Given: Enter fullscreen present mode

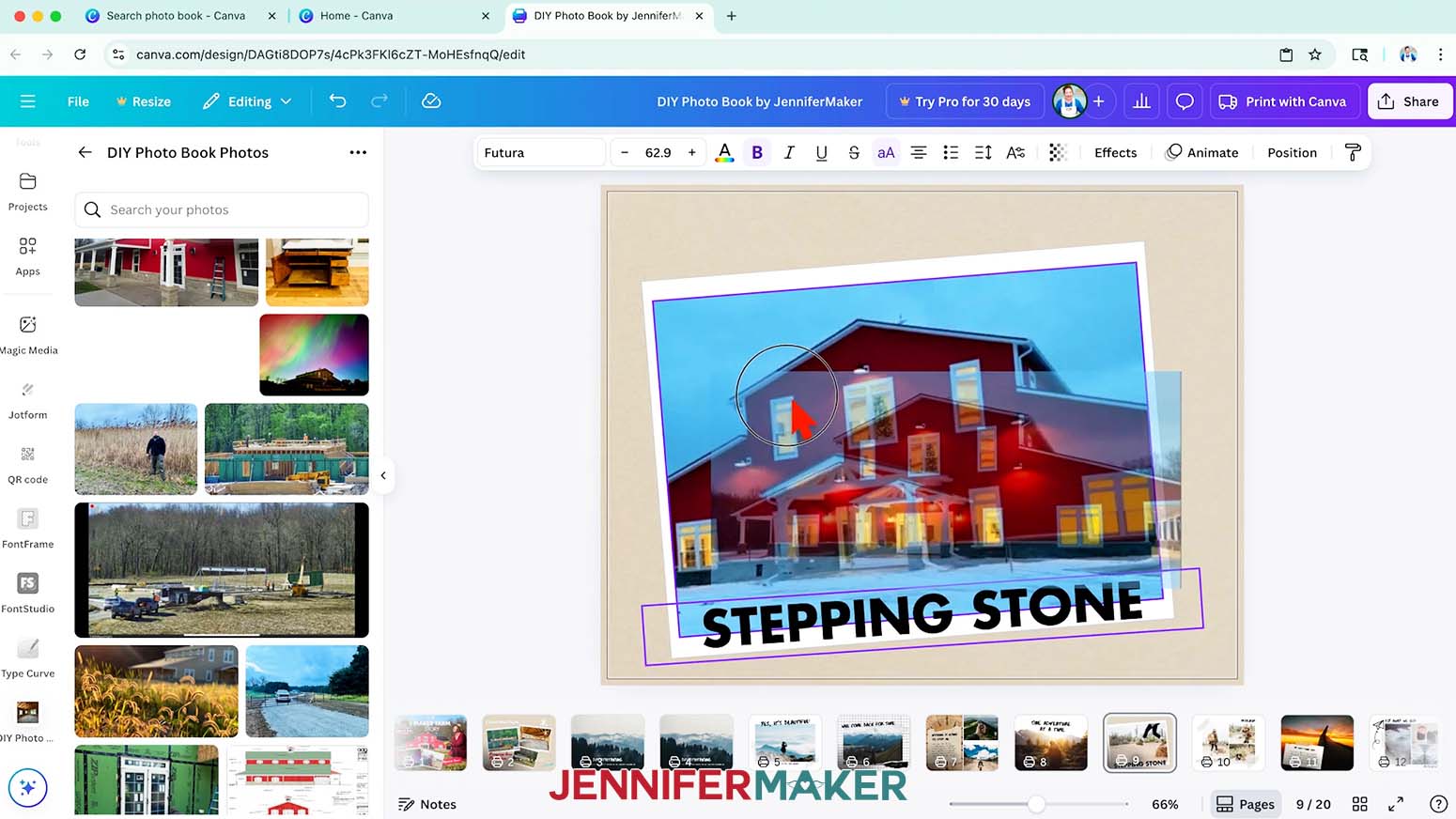Looking at the screenshot, I should (1396, 804).
